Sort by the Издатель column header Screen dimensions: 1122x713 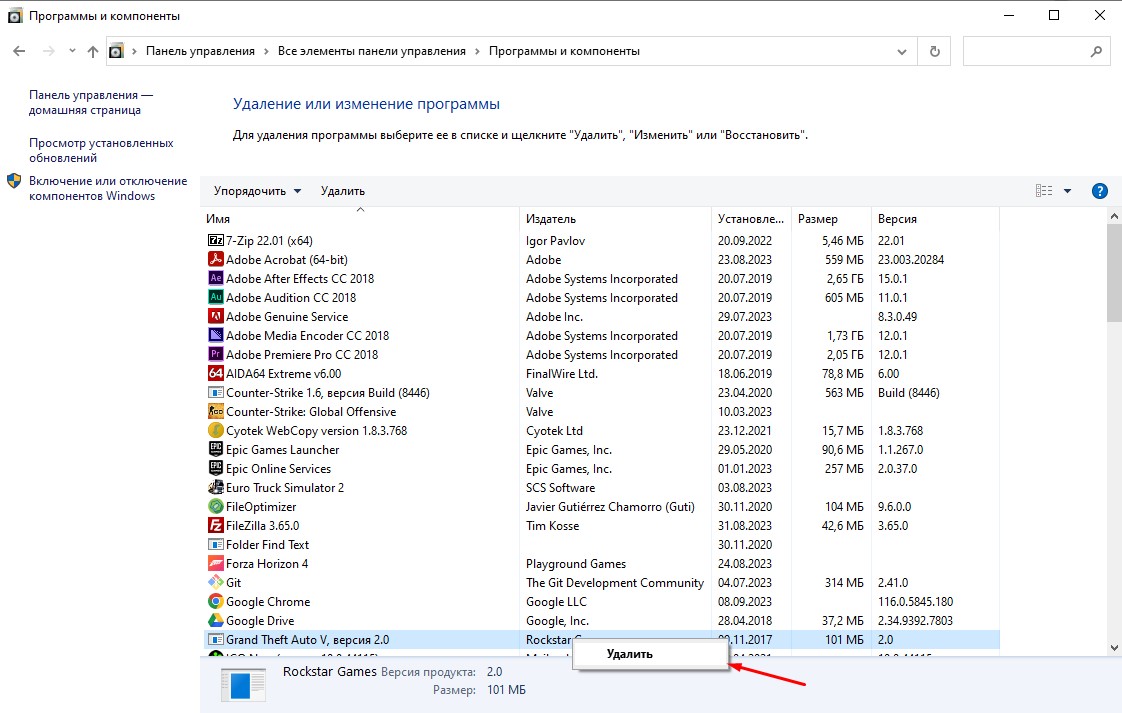point(550,218)
